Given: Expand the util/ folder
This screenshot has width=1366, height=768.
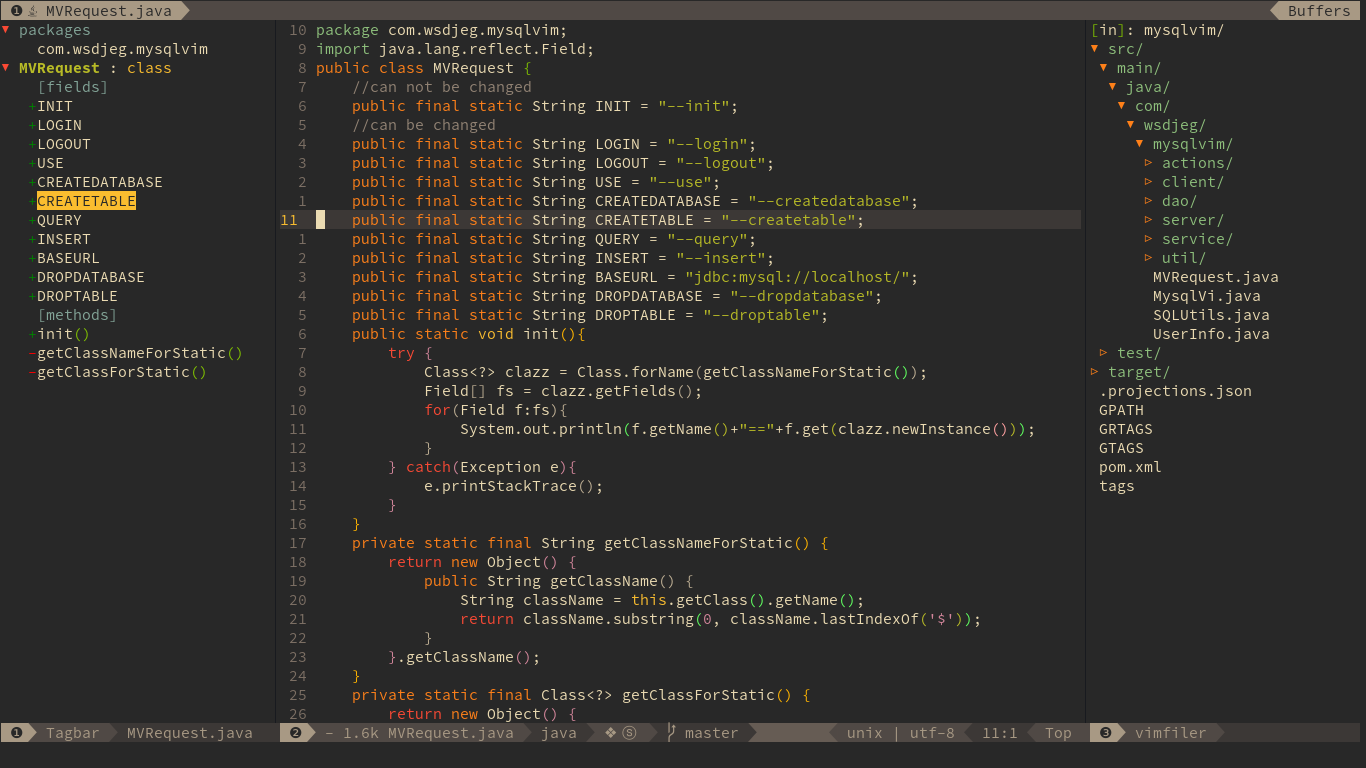Looking at the screenshot, I should tap(1149, 258).
